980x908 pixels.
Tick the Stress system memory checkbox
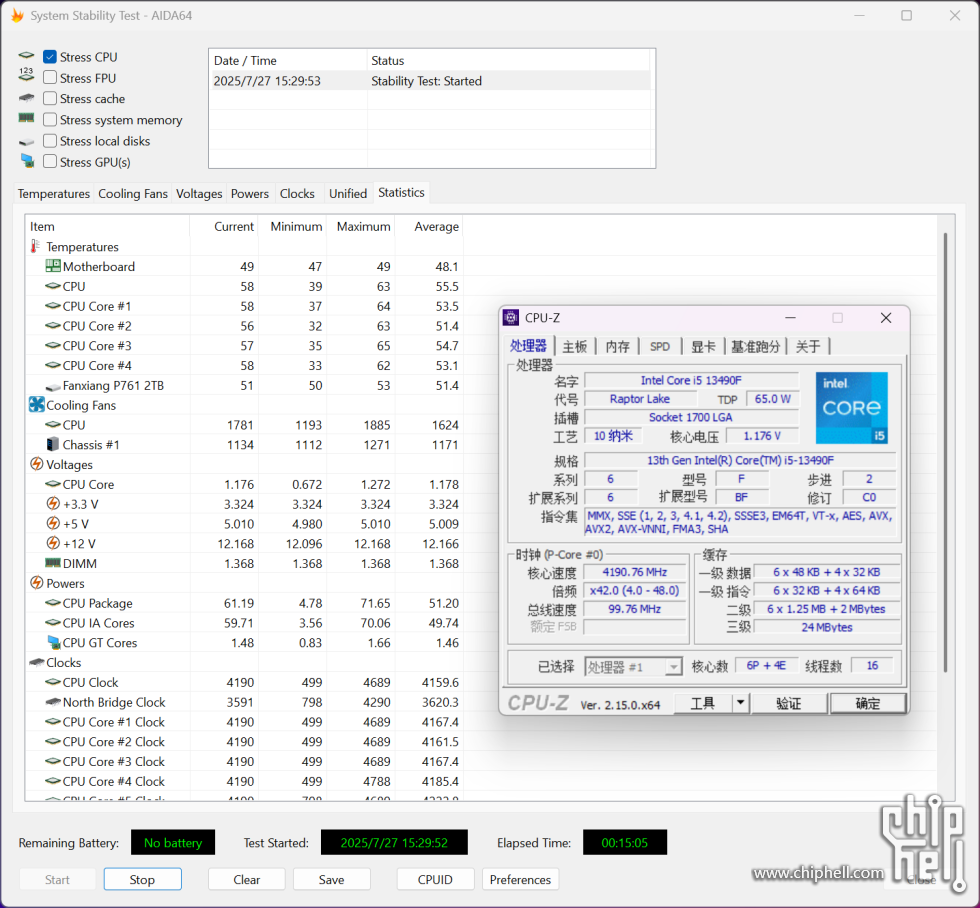point(50,120)
